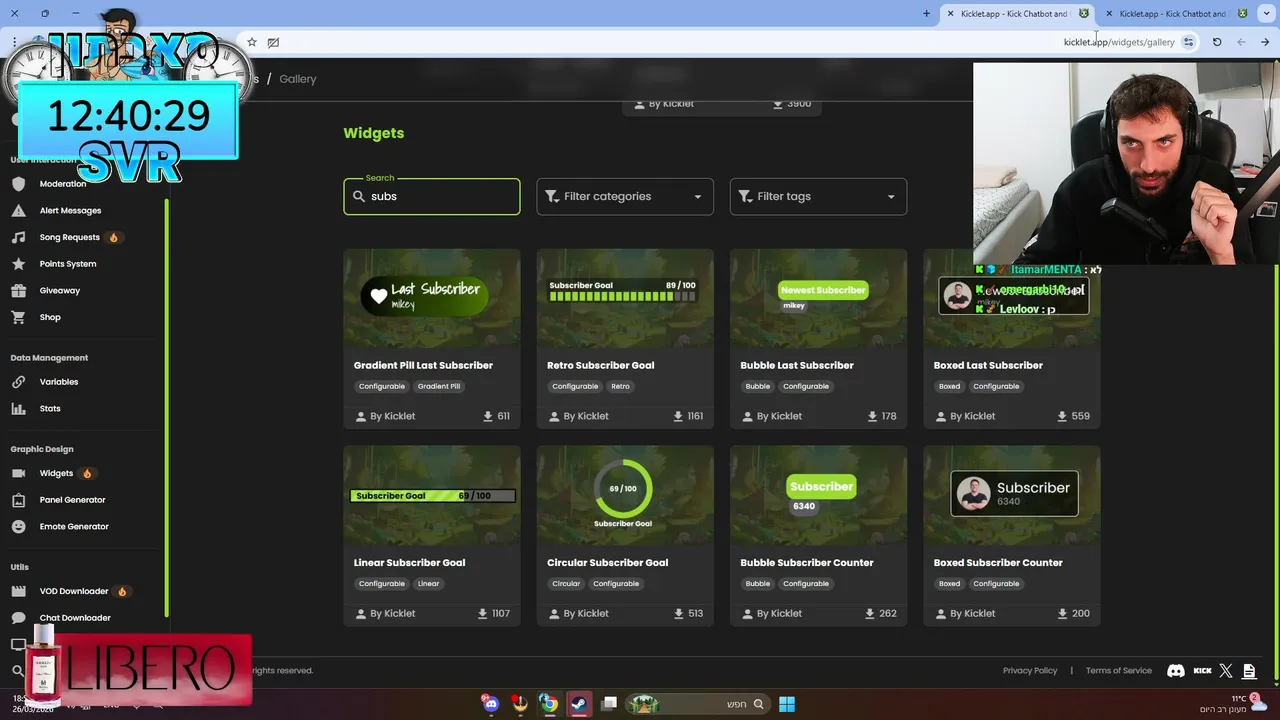Click the browser reload icon
Viewport: 1280px width, 720px height.
pyautogui.click(x=1217, y=42)
